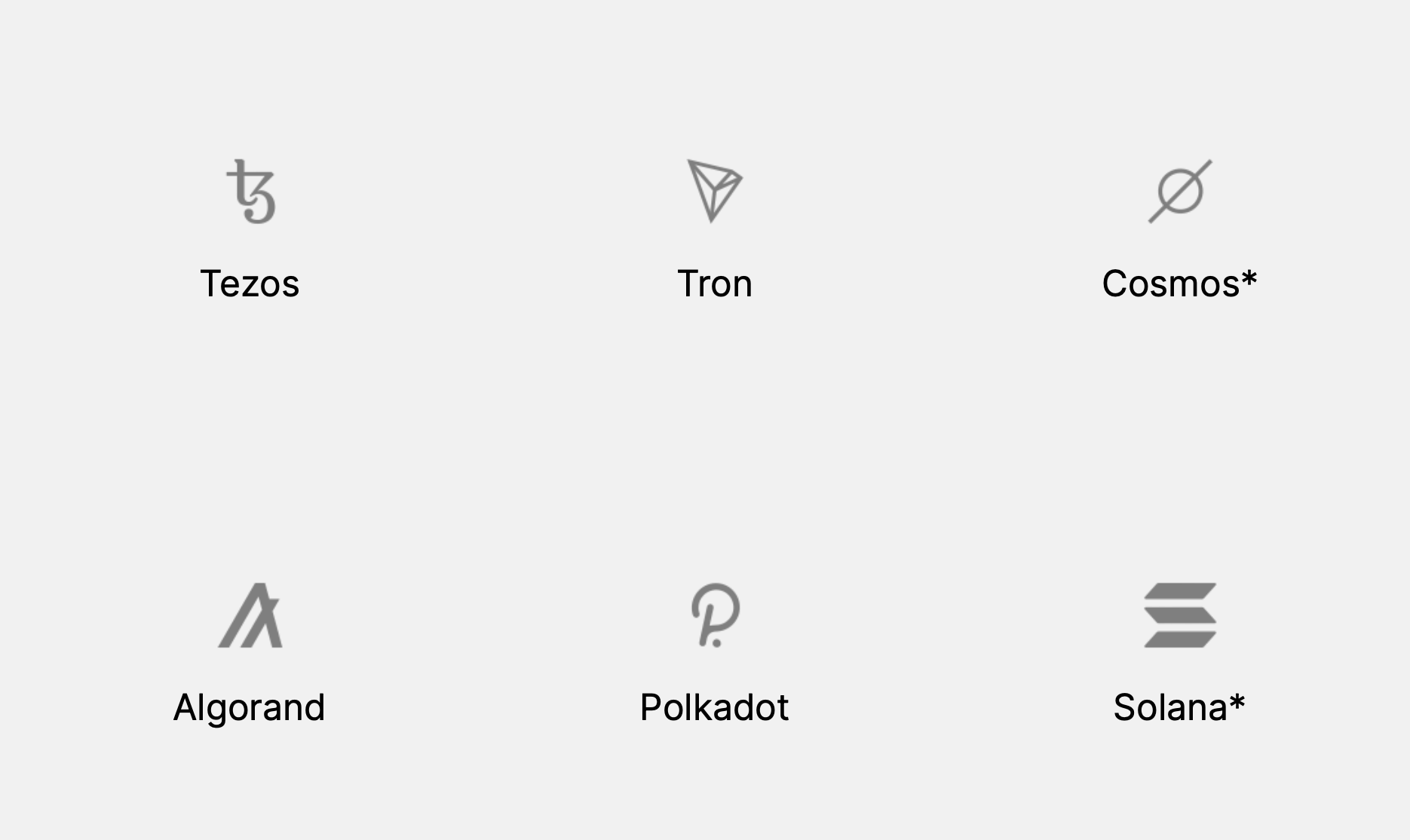Click the Cosmos slashed-circle icon

coord(1180,191)
